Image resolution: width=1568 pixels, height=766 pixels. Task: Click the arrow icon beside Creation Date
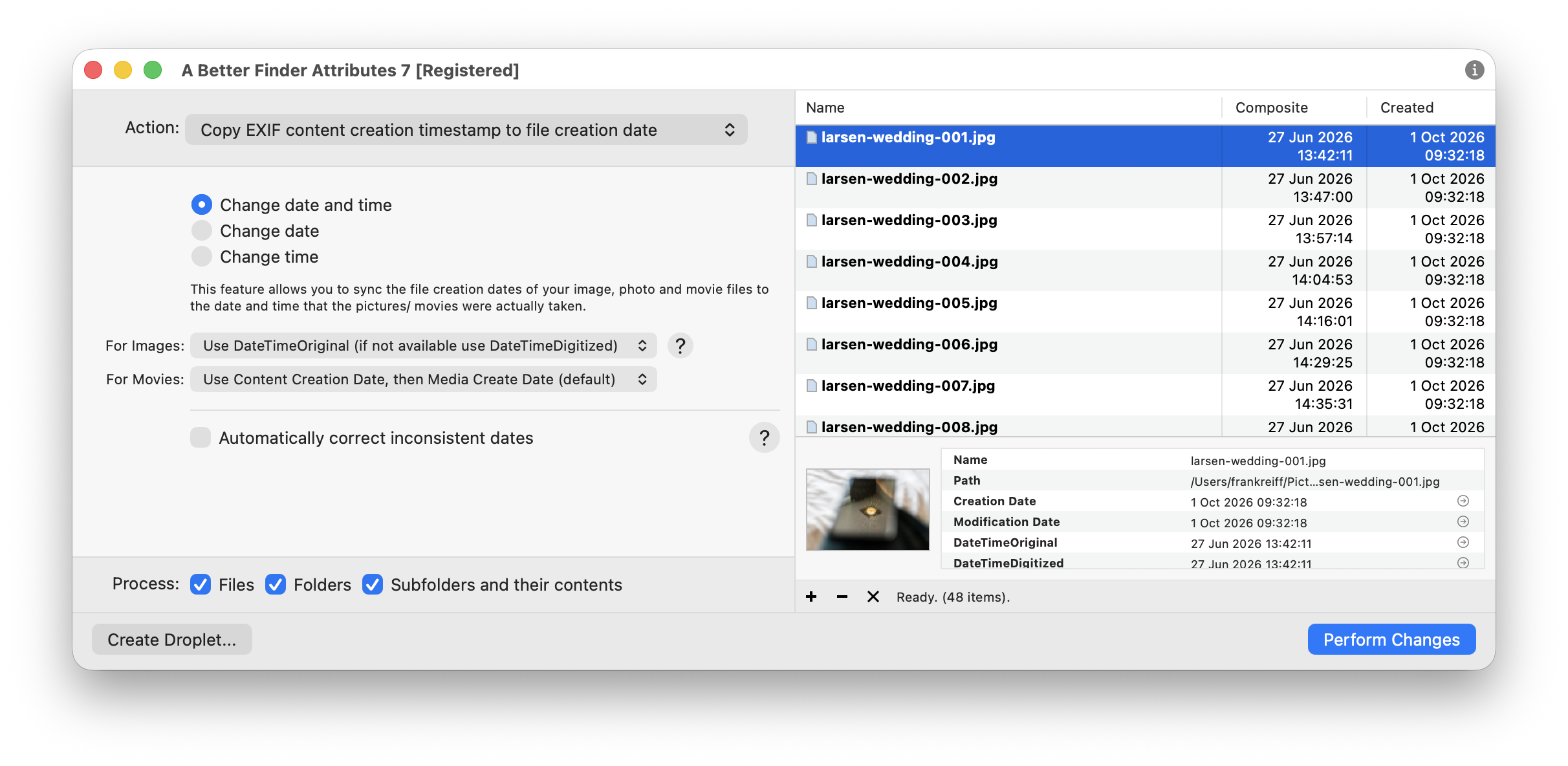coord(1463,501)
